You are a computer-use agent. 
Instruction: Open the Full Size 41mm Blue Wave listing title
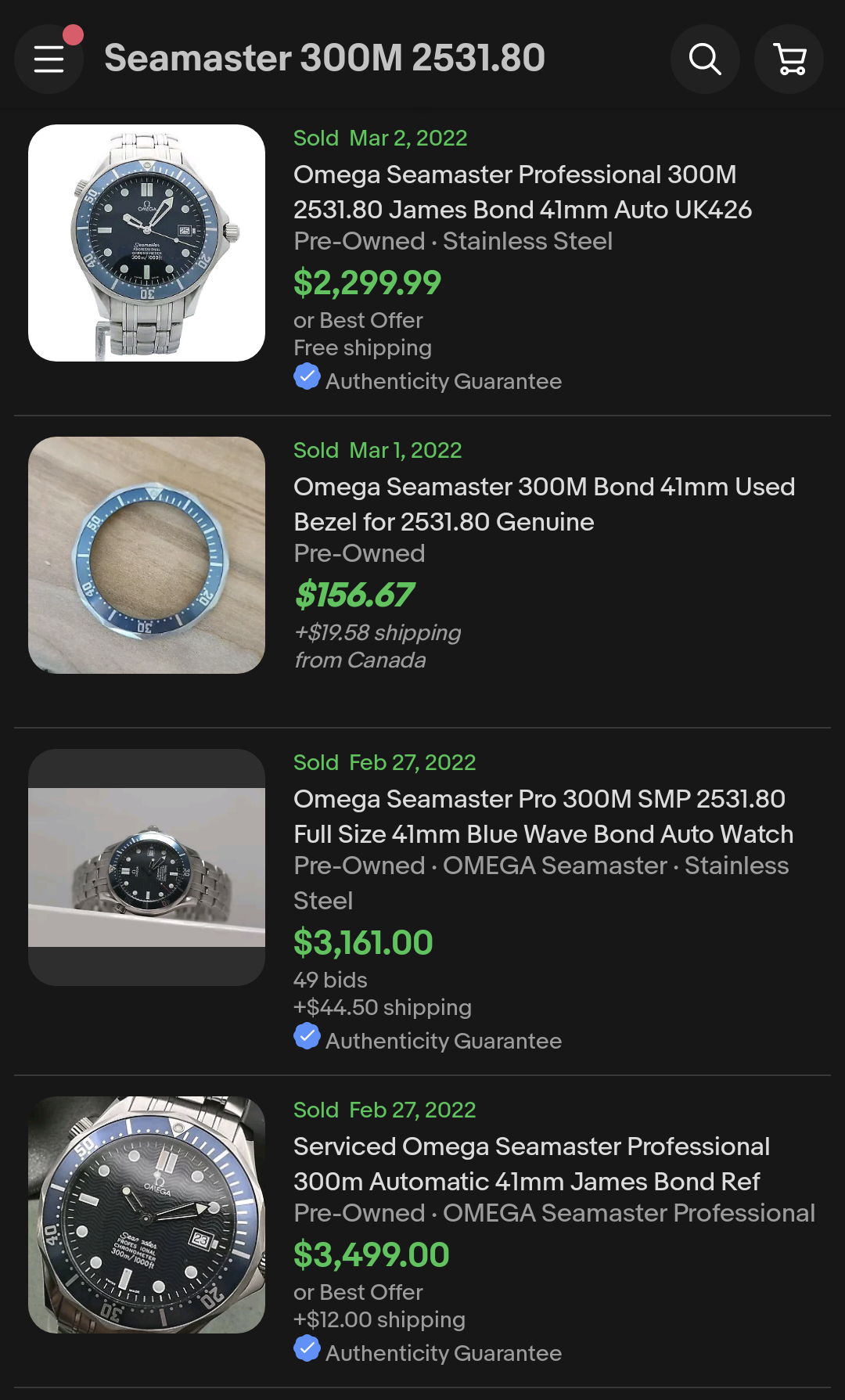coord(543,816)
